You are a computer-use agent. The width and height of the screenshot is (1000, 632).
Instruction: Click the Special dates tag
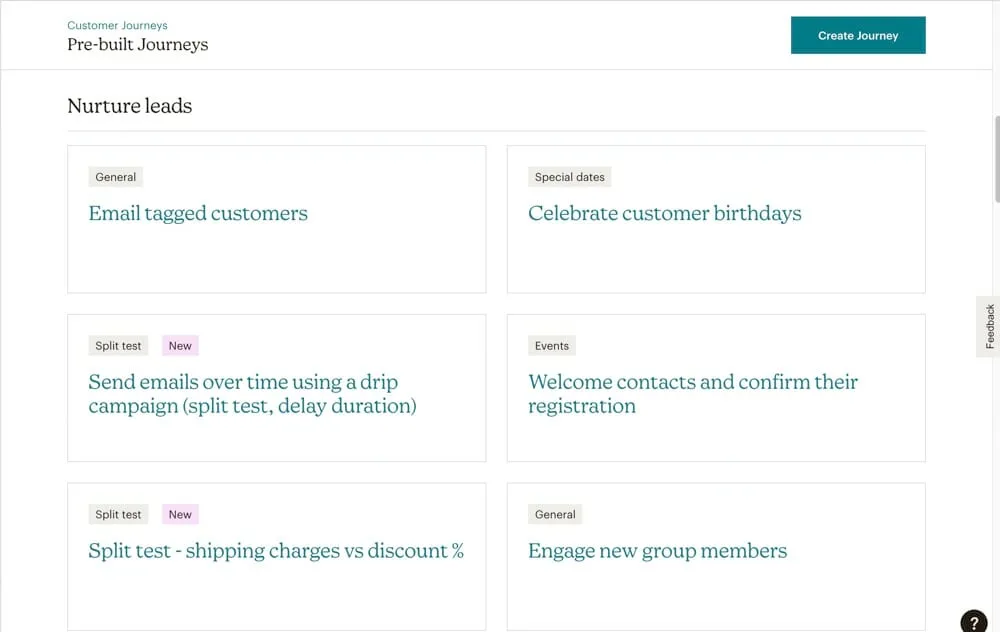pyautogui.click(x=569, y=177)
